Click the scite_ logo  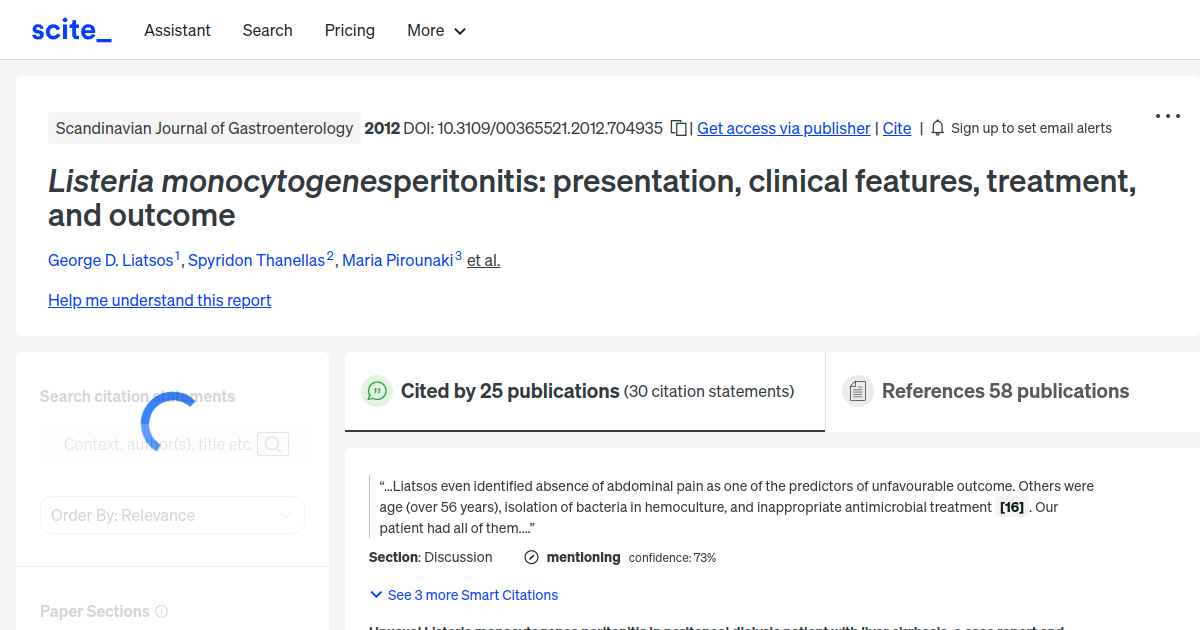70,29
